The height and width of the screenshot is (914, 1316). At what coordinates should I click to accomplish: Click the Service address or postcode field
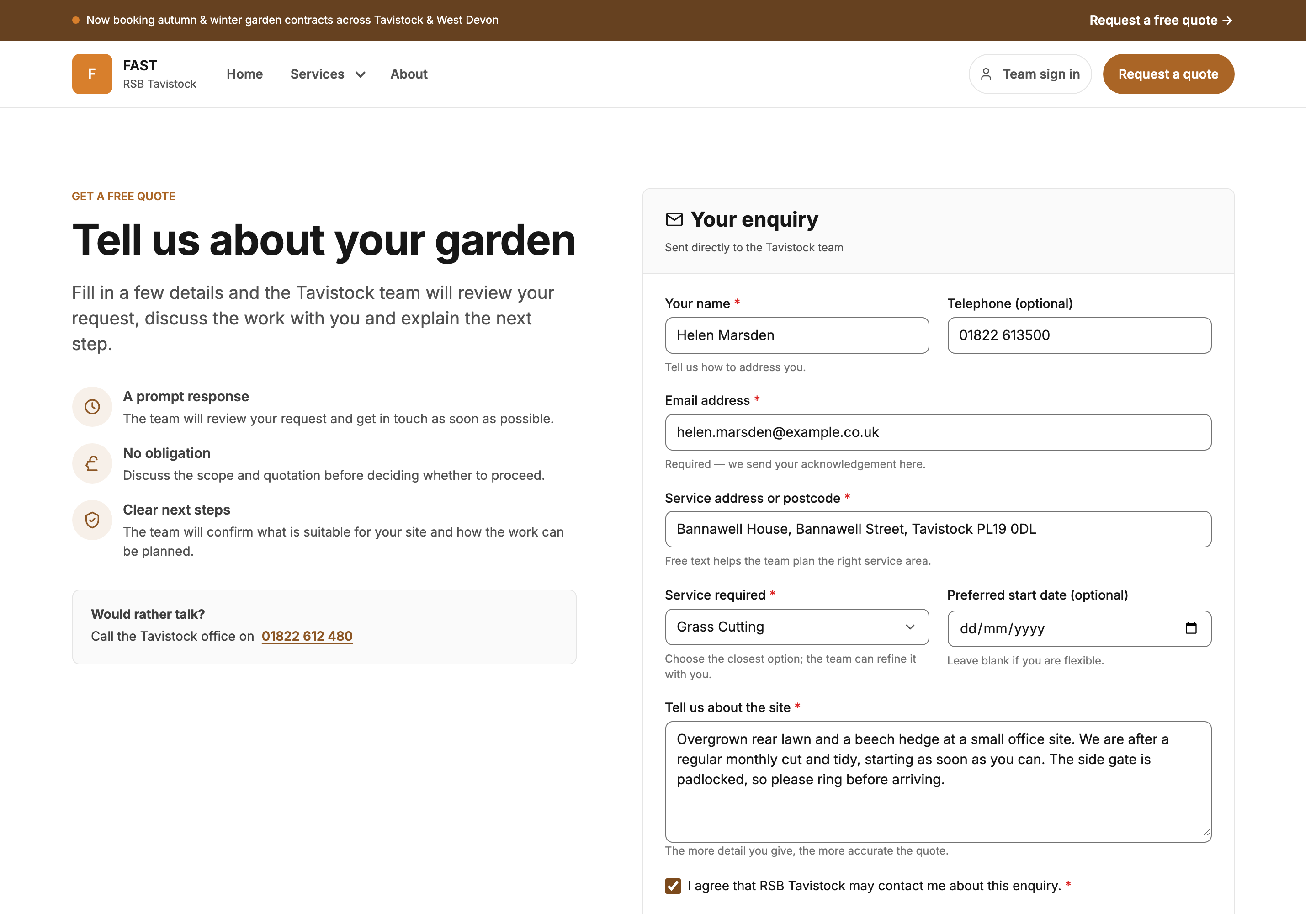click(x=938, y=529)
